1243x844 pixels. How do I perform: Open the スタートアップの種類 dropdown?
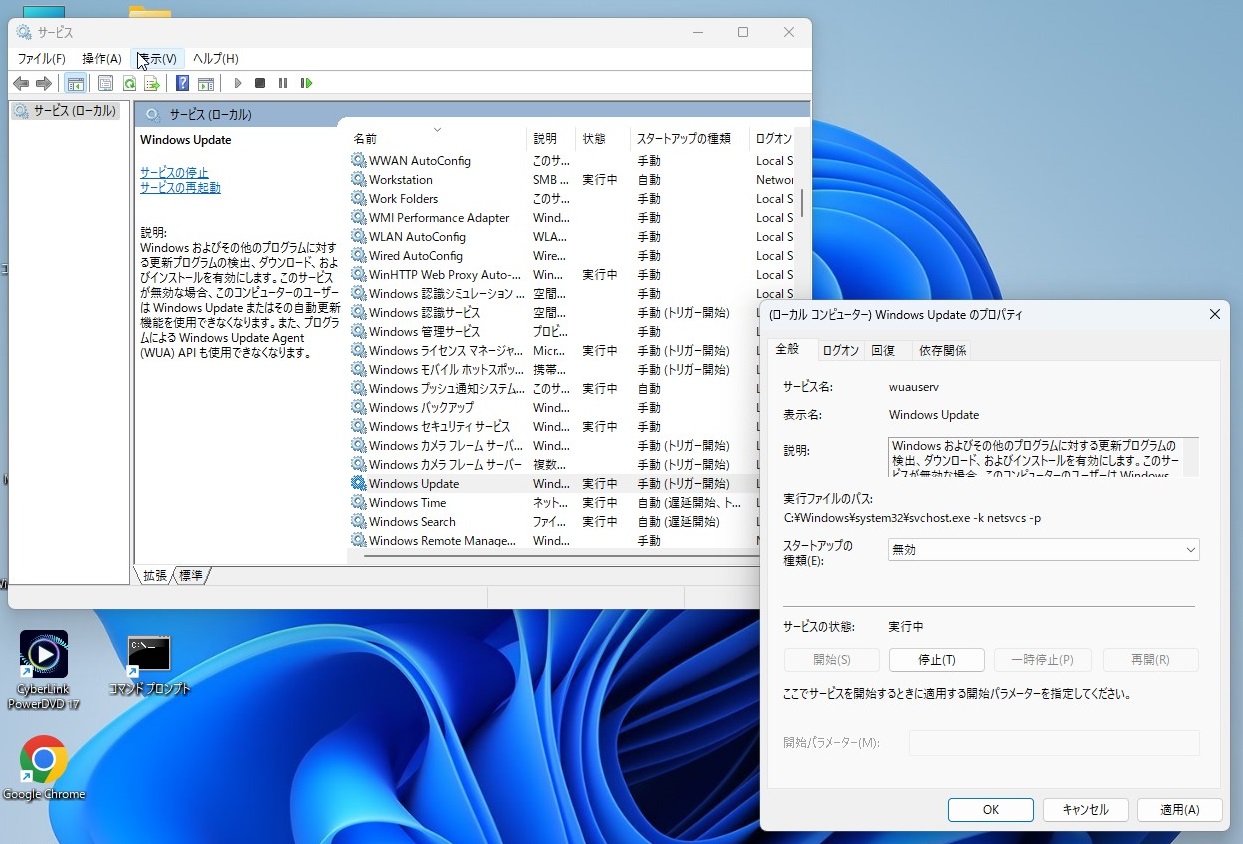point(1043,550)
